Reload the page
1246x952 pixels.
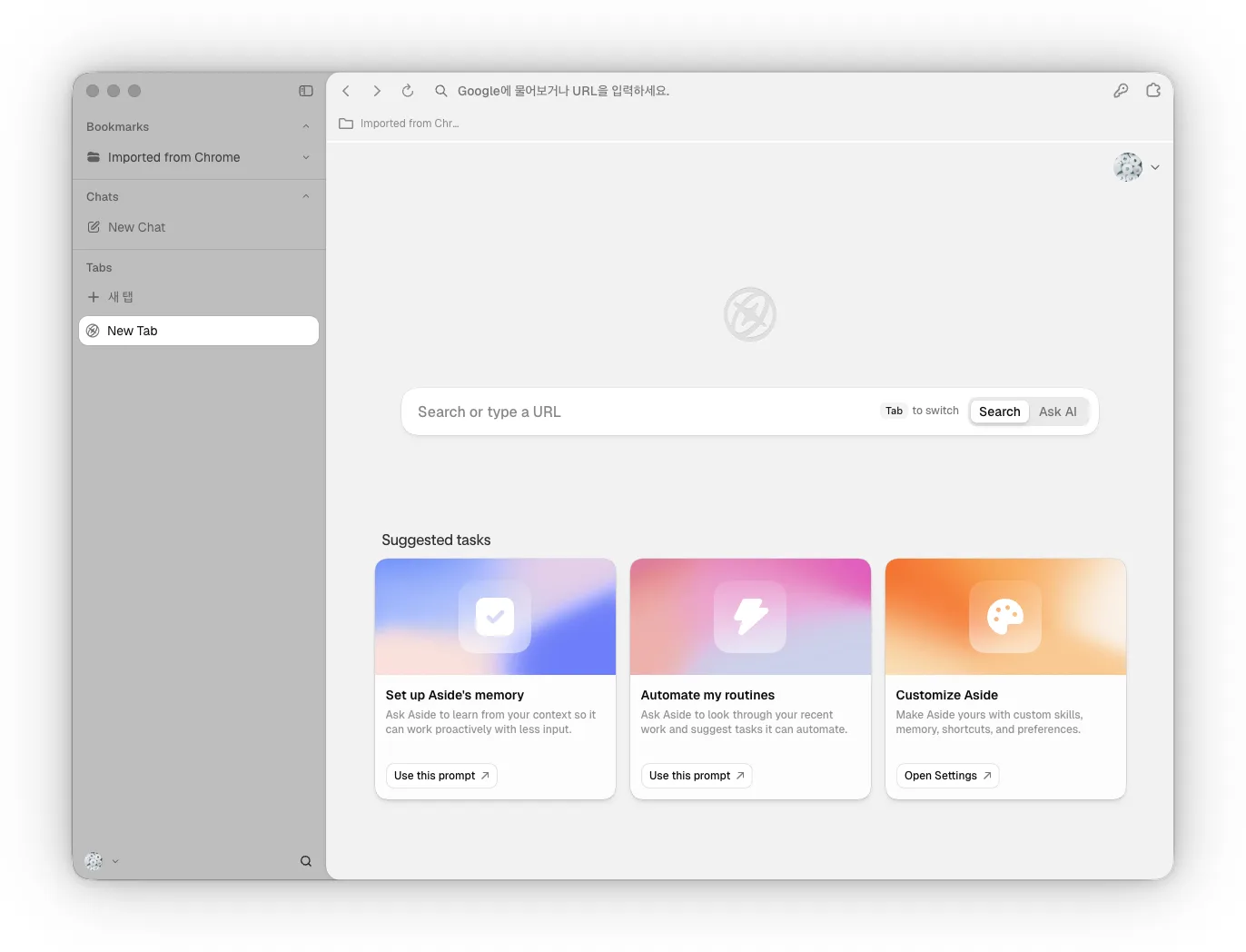click(408, 91)
